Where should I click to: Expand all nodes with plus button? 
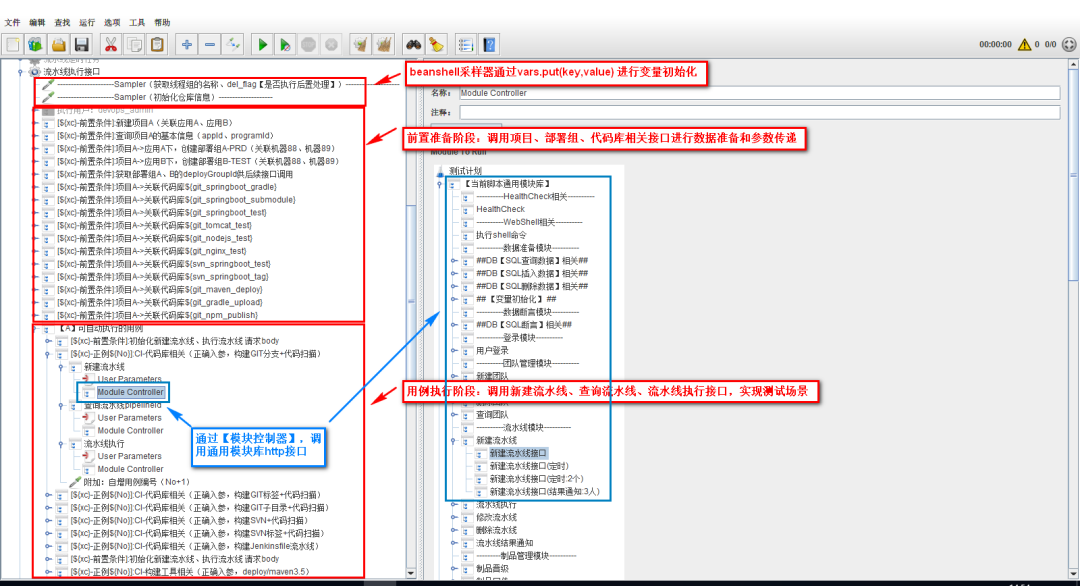(x=187, y=44)
